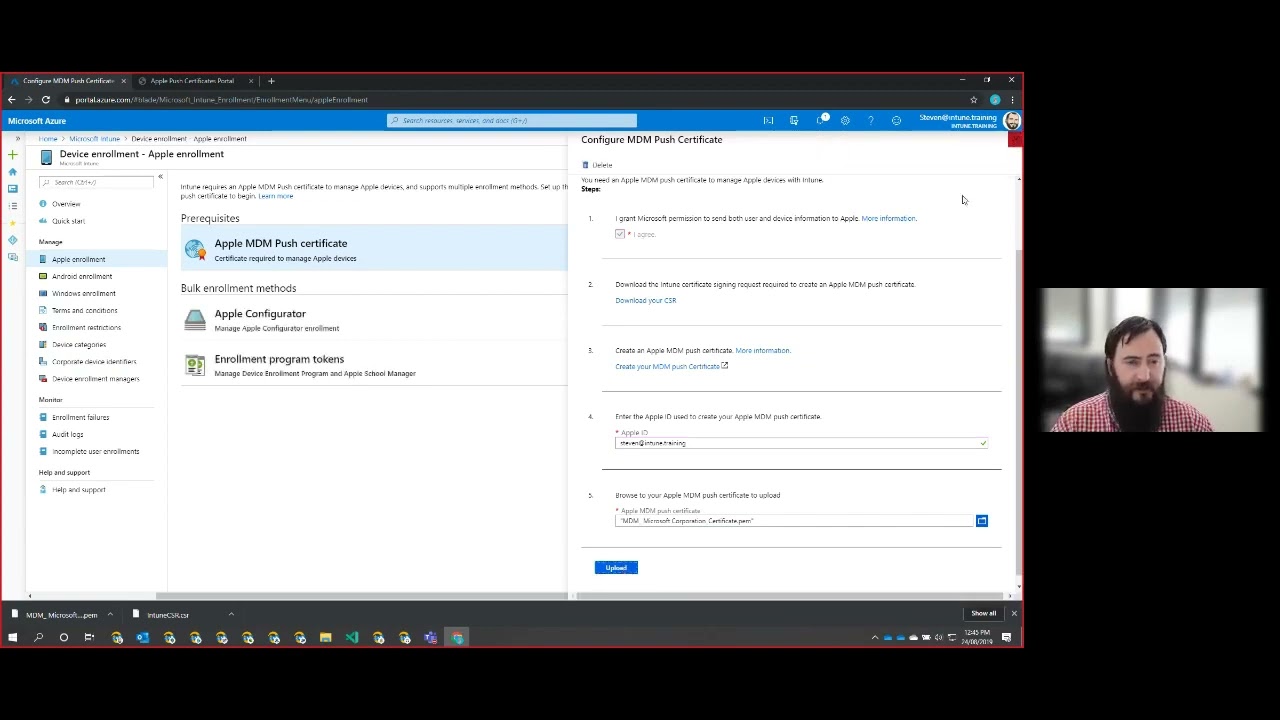Open a new browser tab

pos(271,81)
